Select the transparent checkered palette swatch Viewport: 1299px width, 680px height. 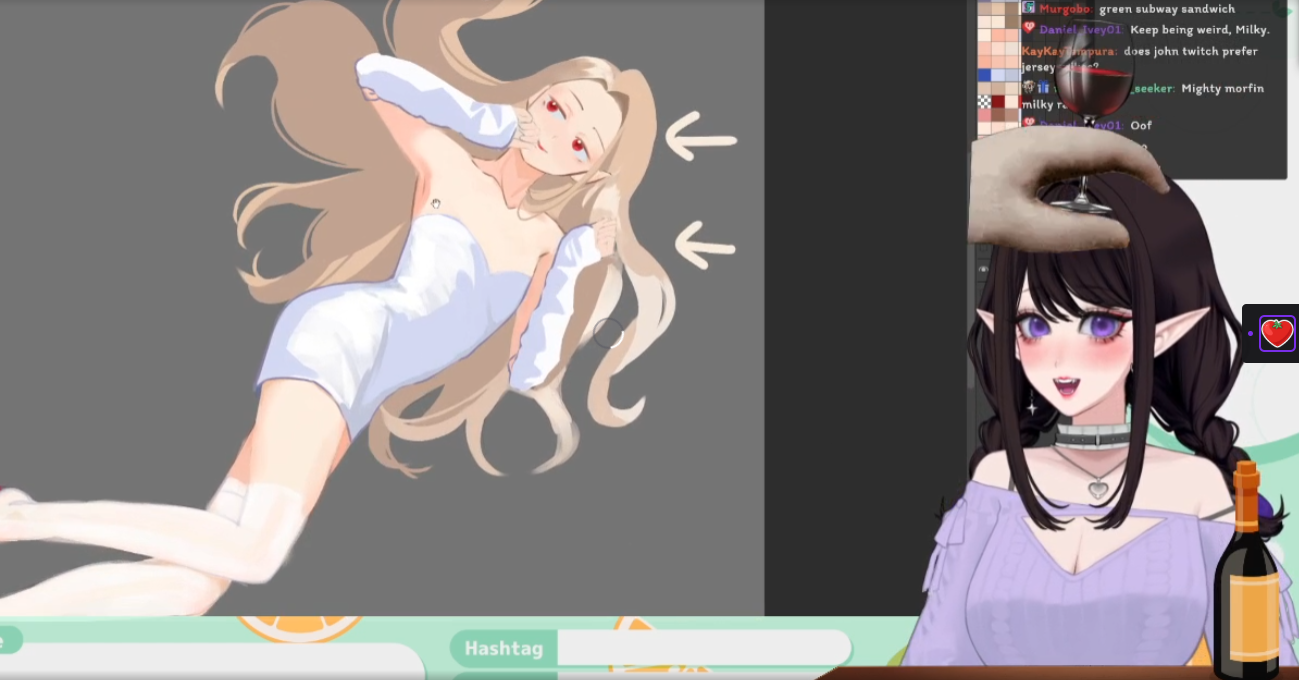click(x=984, y=101)
